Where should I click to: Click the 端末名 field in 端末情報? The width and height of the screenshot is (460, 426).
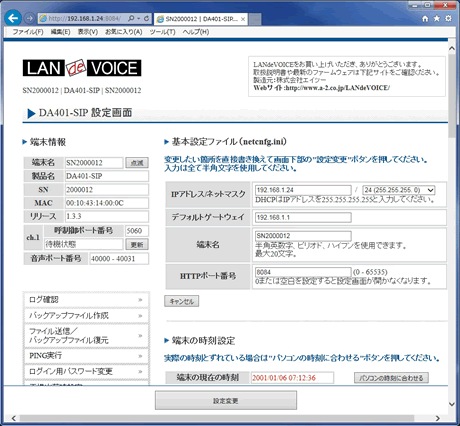pos(94,163)
